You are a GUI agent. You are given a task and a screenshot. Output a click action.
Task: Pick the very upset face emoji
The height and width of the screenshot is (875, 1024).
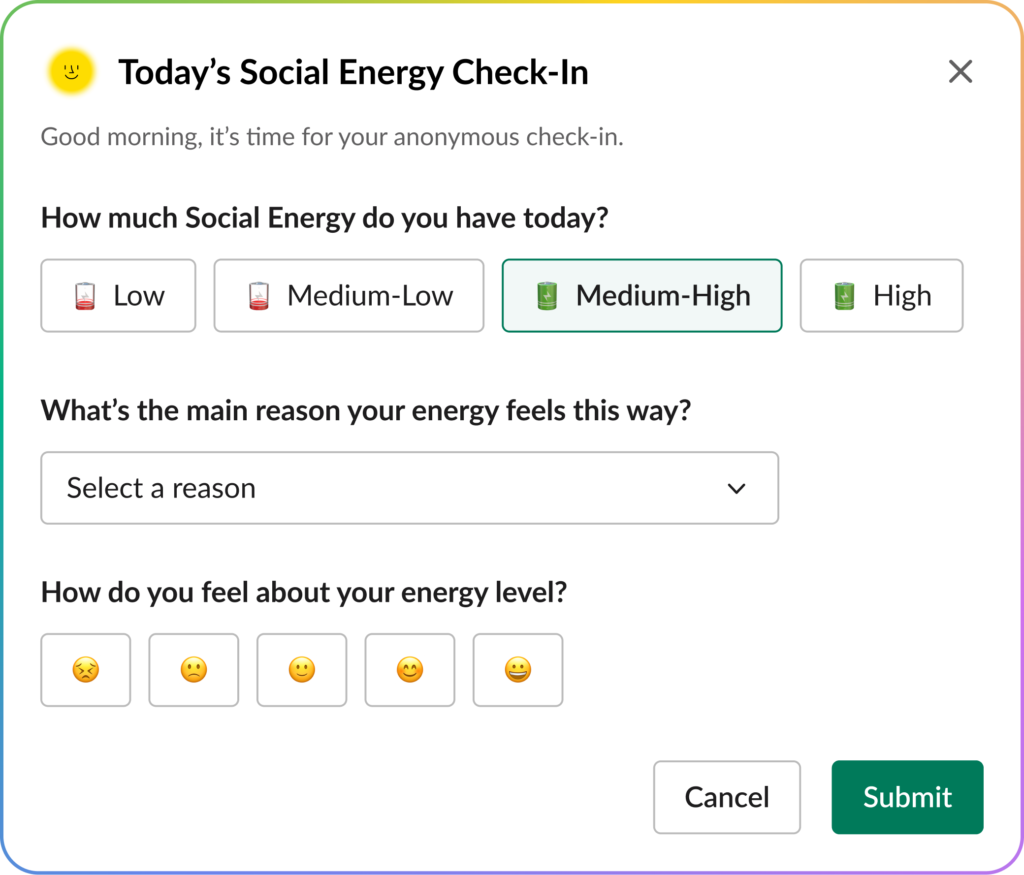point(86,670)
